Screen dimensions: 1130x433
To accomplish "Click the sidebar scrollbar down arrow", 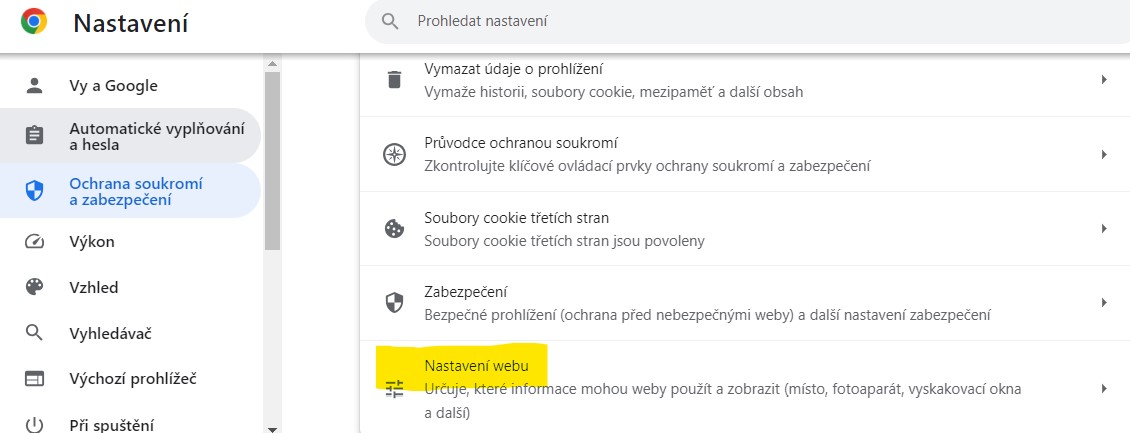I will pos(272,429).
